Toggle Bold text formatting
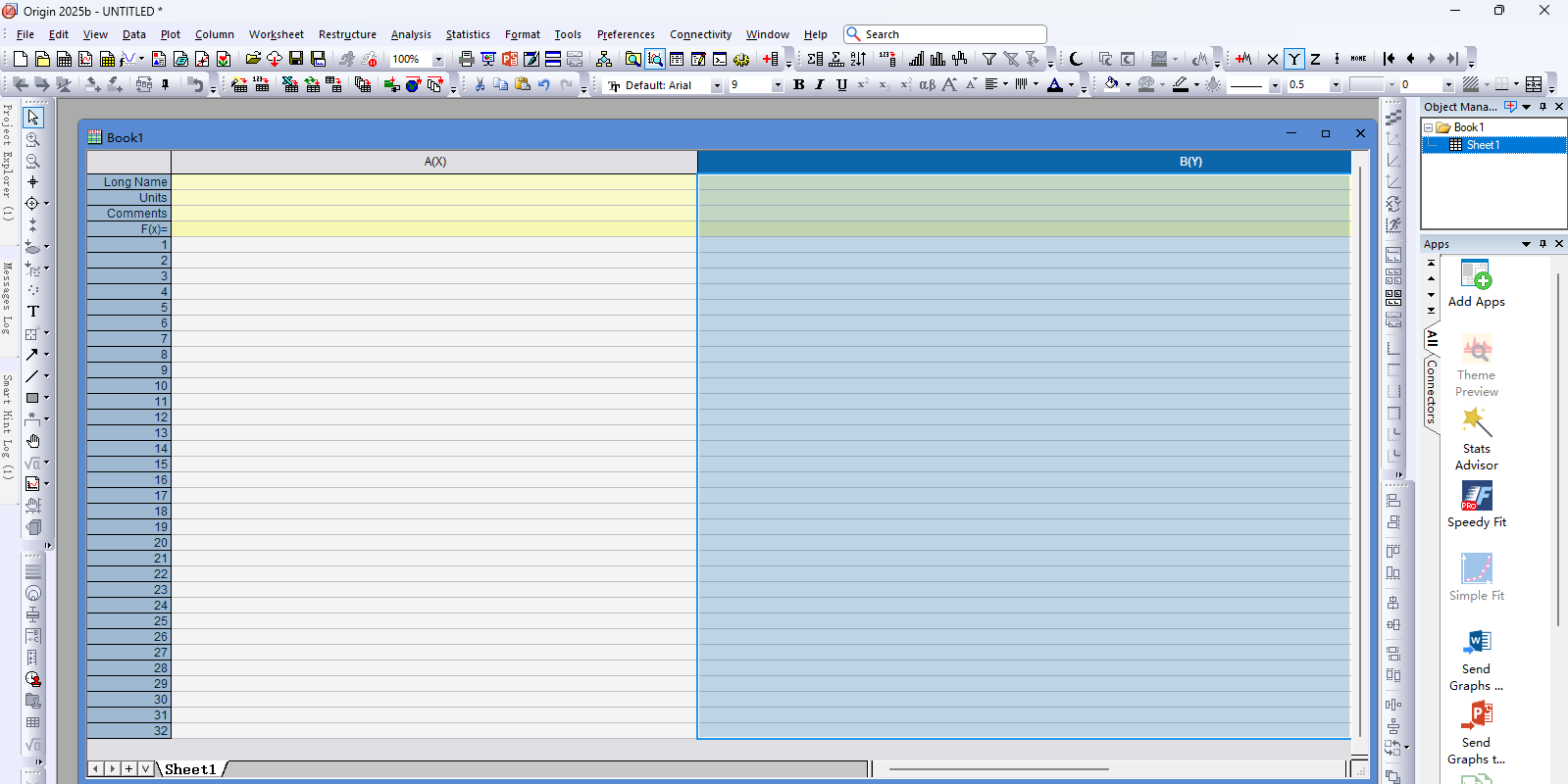This screenshot has width=1568, height=784. click(x=798, y=85)
